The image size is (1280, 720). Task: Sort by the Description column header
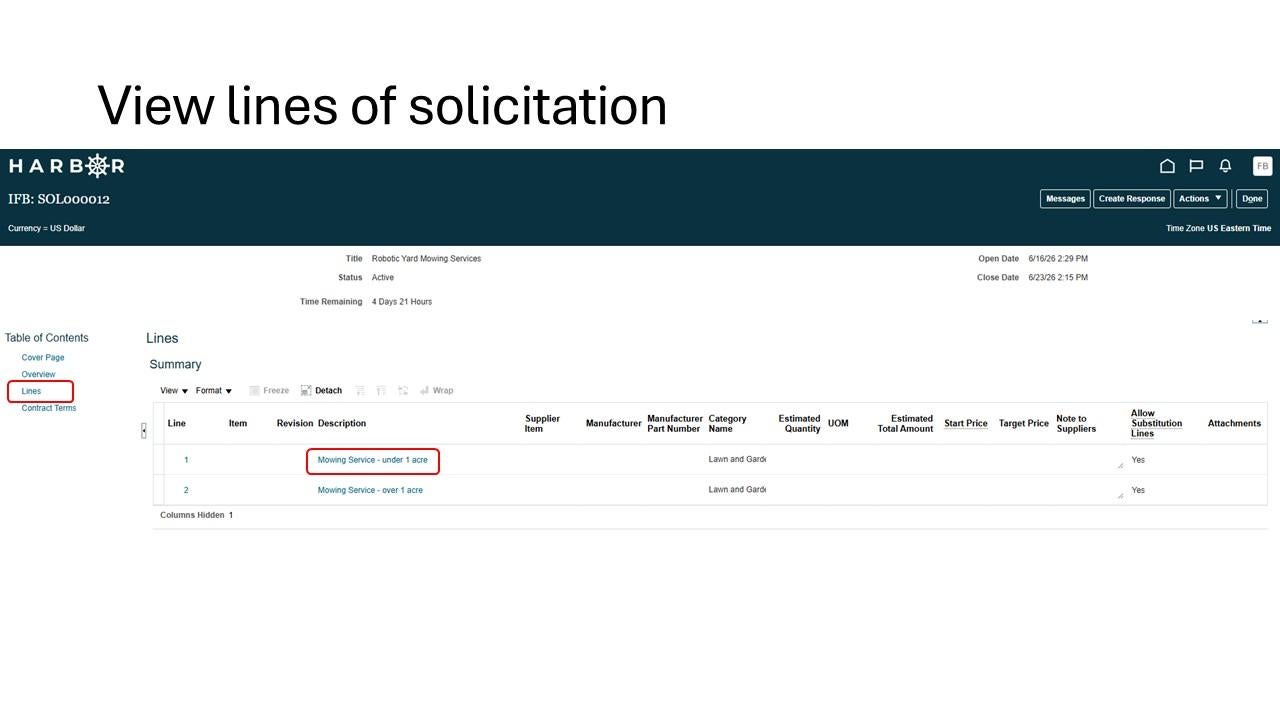coord(342,423)
